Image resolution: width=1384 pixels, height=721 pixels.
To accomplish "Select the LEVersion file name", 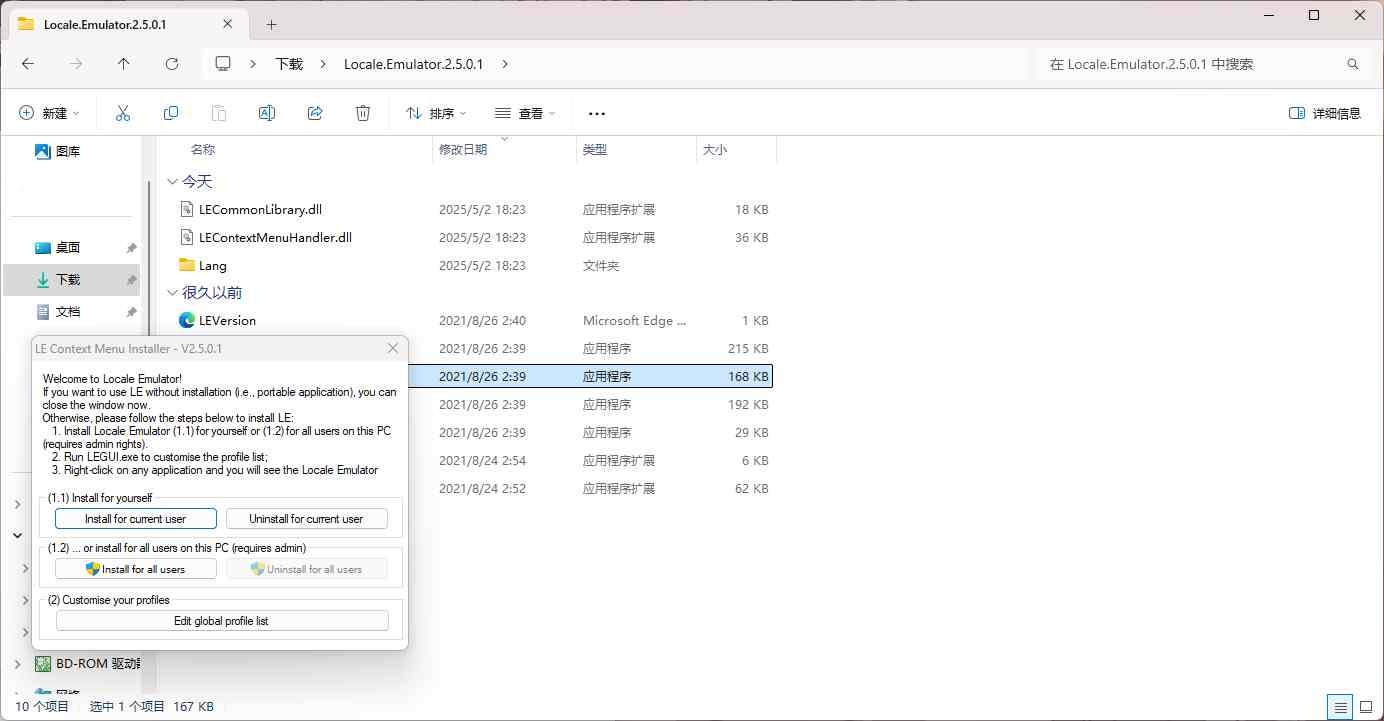I will (x=227, y=321).
